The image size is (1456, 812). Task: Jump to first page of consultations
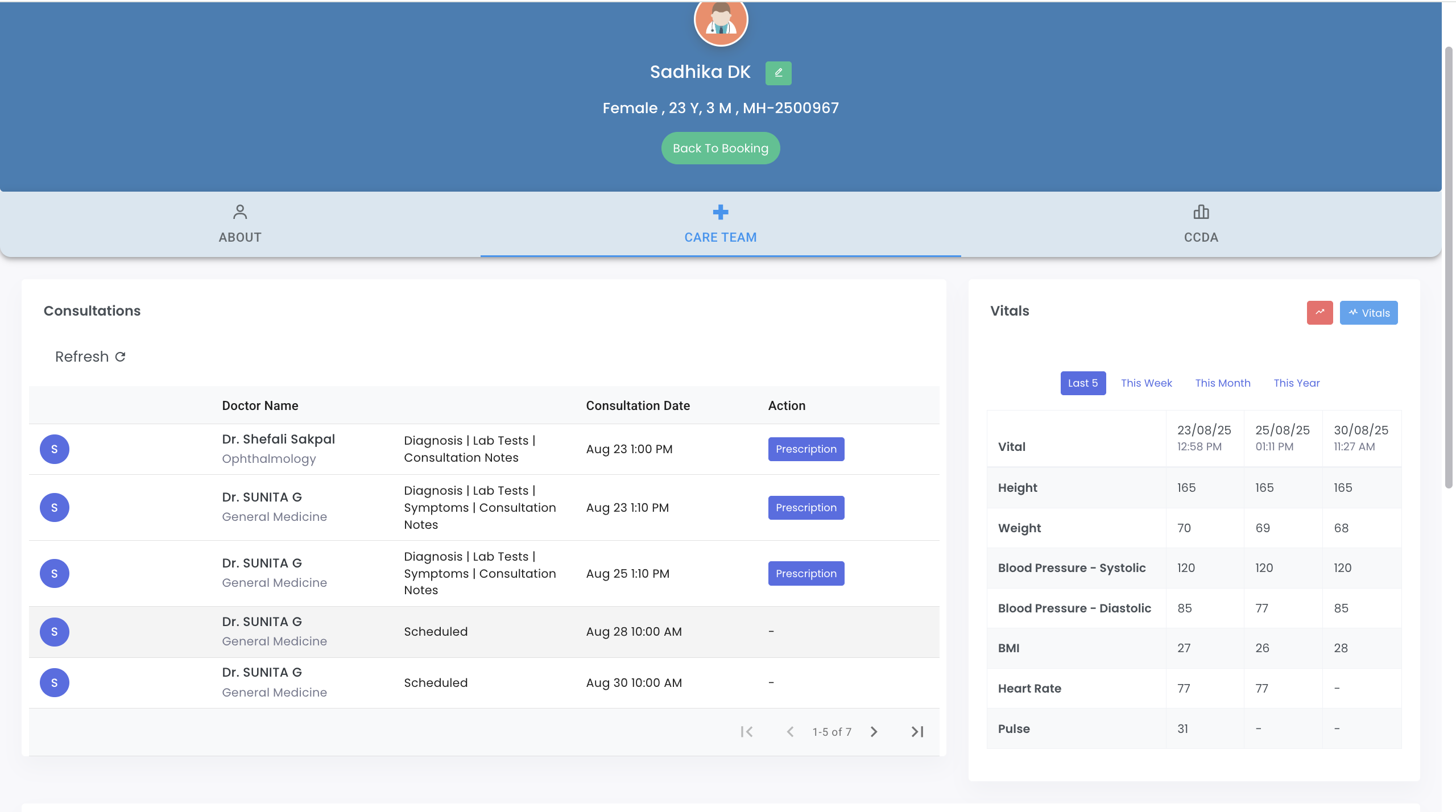point(747,732)
